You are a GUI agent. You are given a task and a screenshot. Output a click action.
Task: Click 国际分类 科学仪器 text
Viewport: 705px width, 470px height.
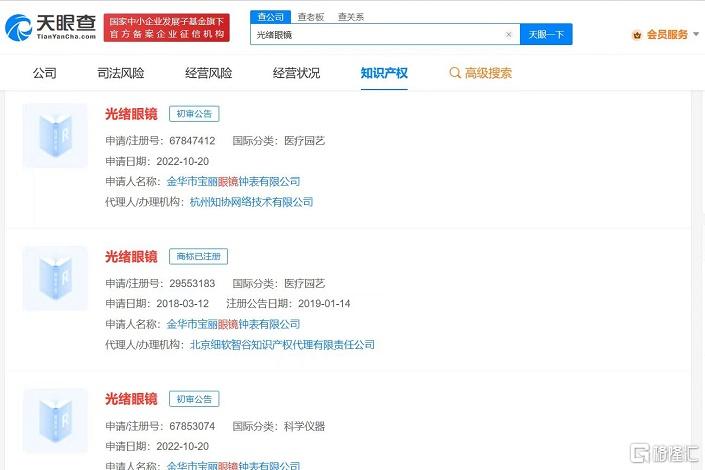click(279, 426)
